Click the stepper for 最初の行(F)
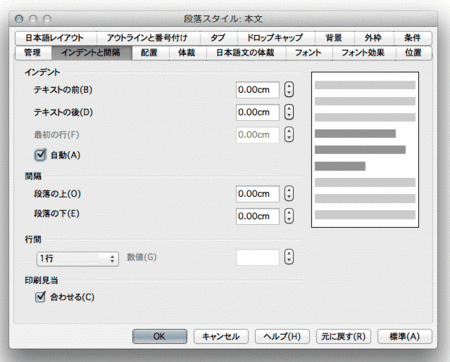Viewport: 450px width, 362px height. 289,135
